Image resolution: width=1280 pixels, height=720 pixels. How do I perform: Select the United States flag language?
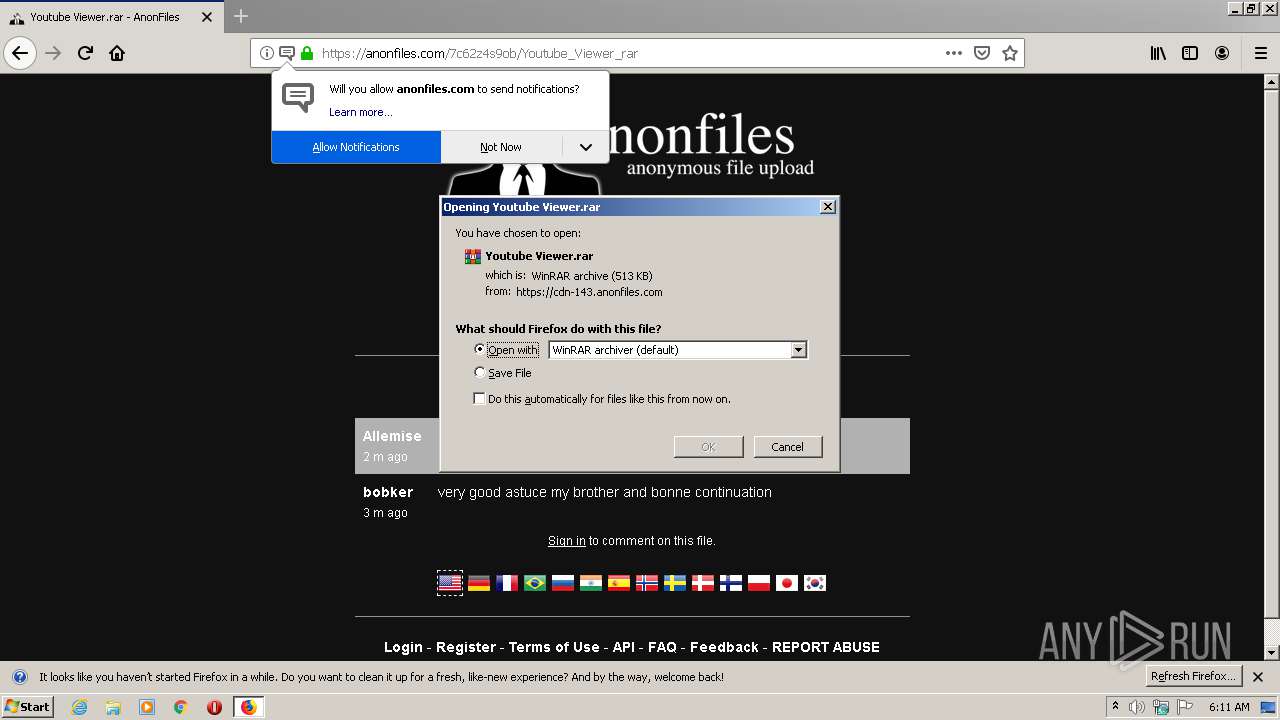[450, 583]
